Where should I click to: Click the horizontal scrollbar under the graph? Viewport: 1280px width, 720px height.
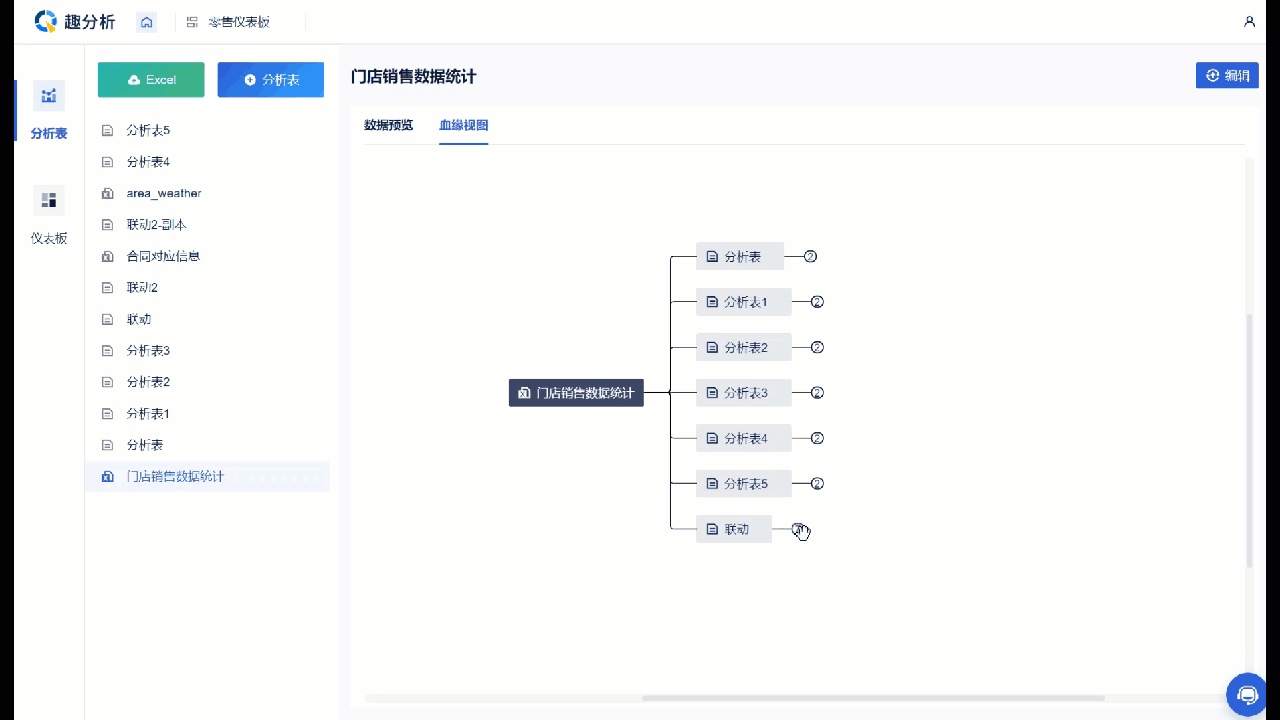872,698
